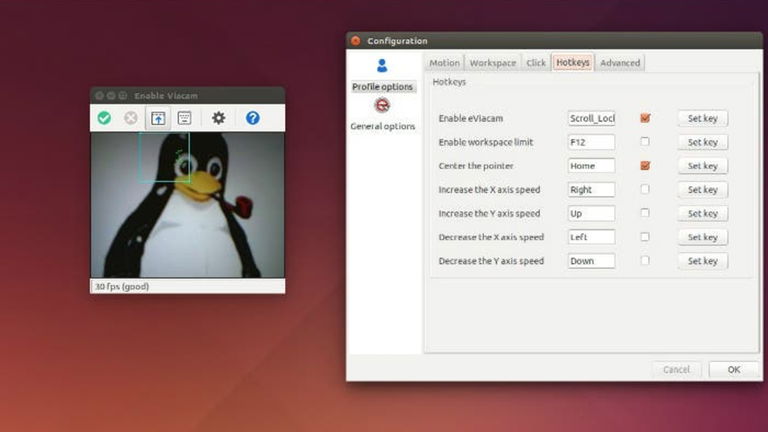Tick the Decrease Y axis speed checkbox
768x432 pixels.
(x=645, y=261)
